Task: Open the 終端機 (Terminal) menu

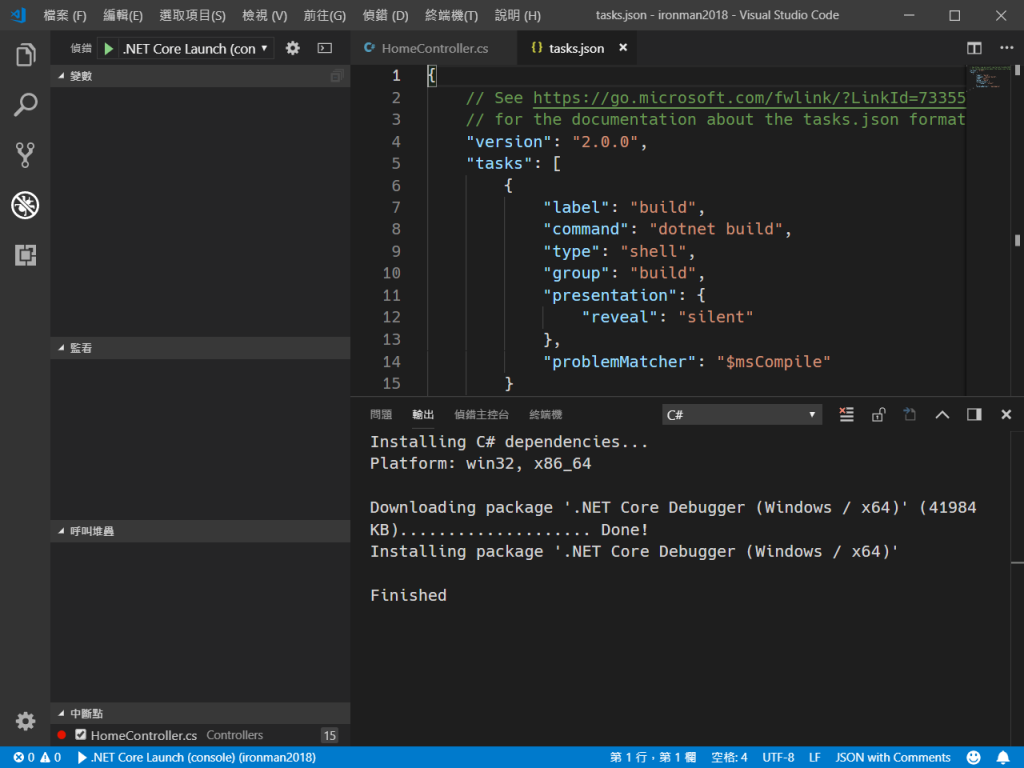Action: coord(451,16)
